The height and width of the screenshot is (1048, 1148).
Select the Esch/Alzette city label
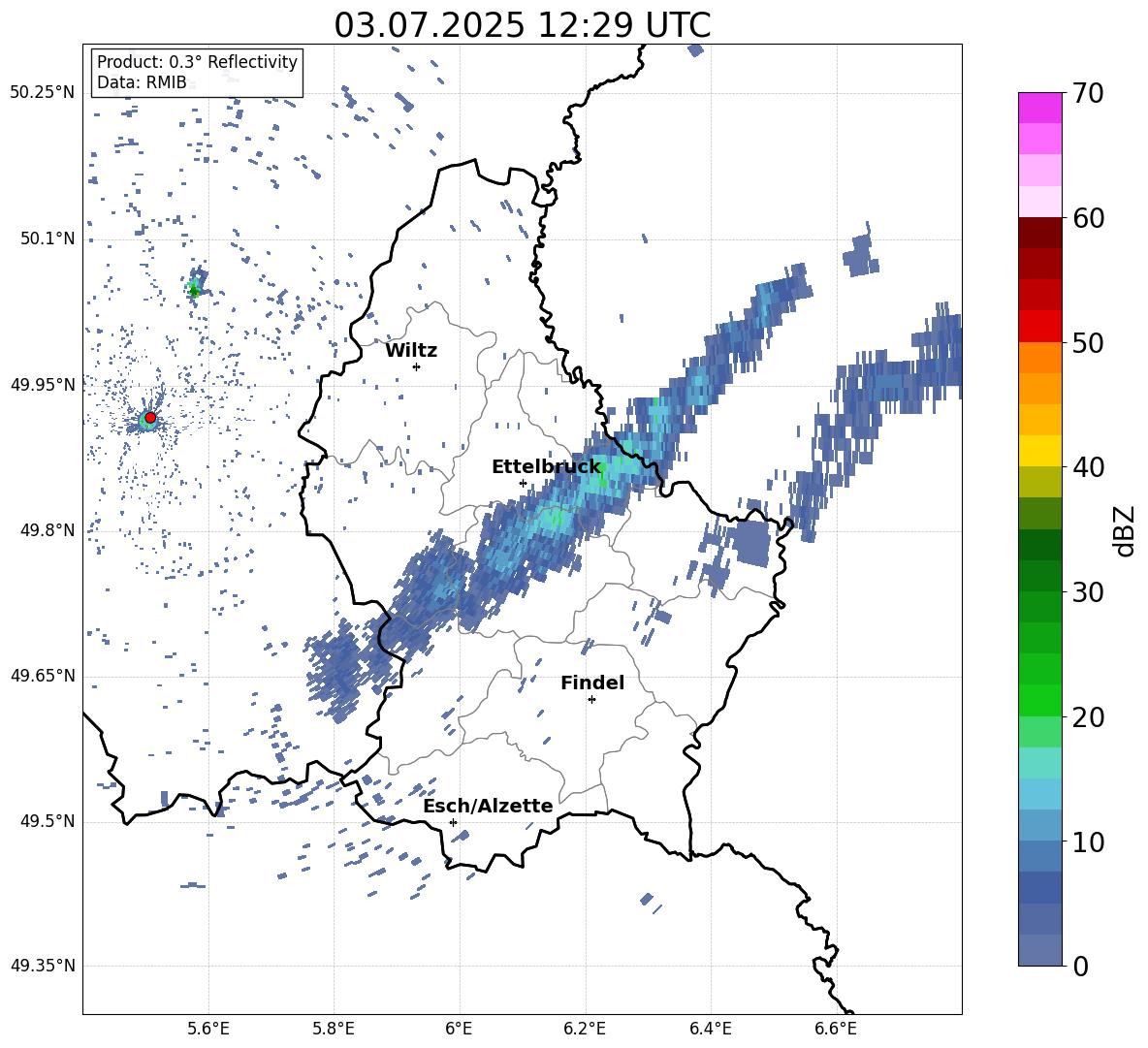coord(489,806)
